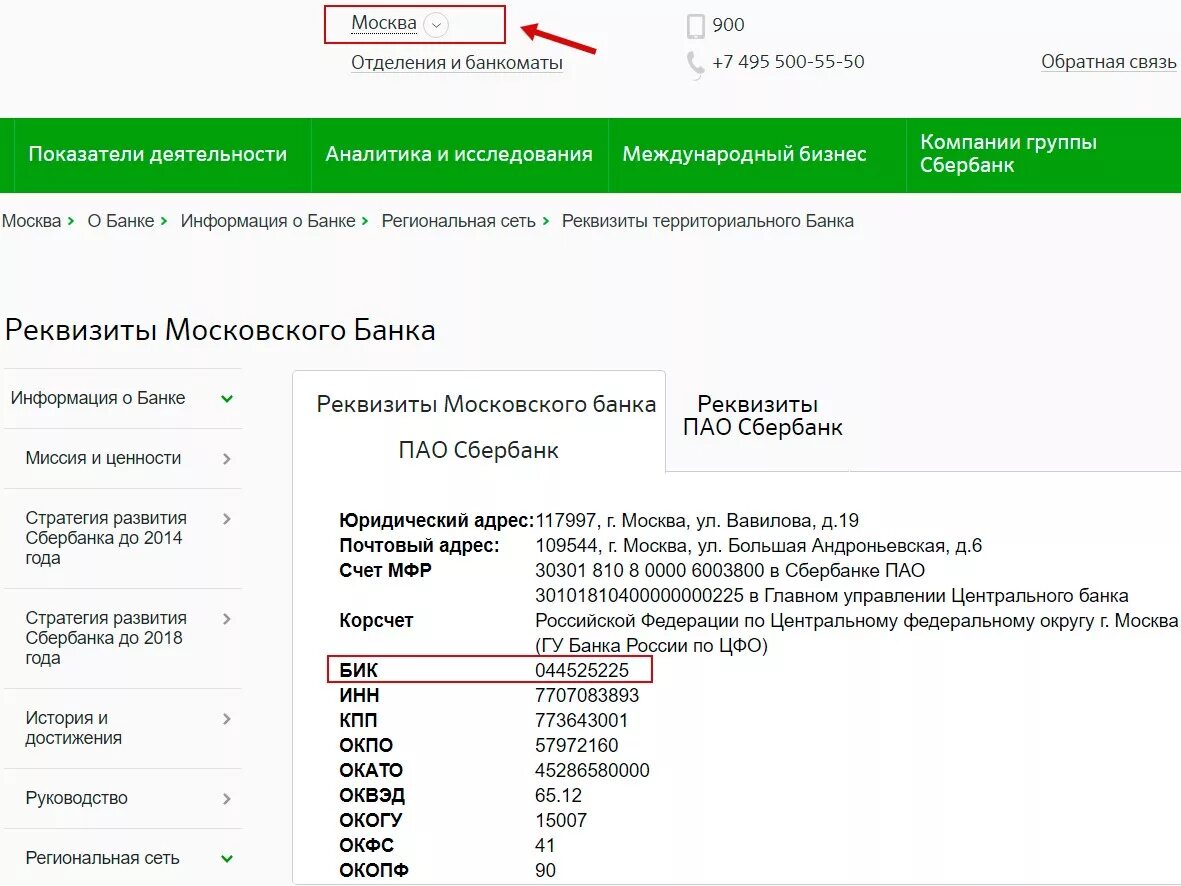This screenshot has height=886, width=1181.
Task: Click БИК value 044525225
Action: [581, 671]
